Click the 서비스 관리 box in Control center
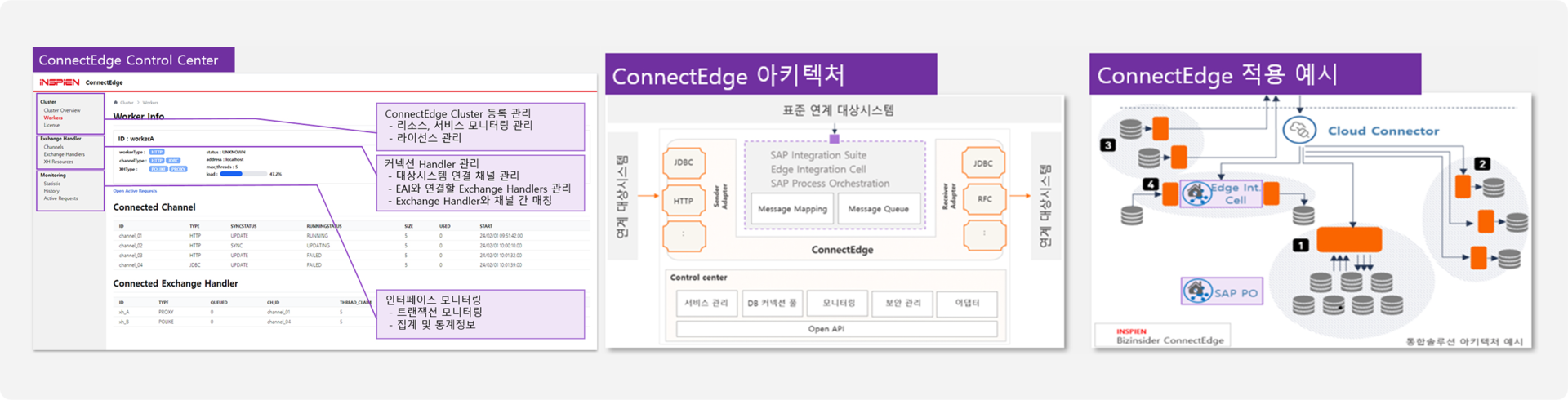The height and width of the screenshot is (400, 1568). point(706,303)
